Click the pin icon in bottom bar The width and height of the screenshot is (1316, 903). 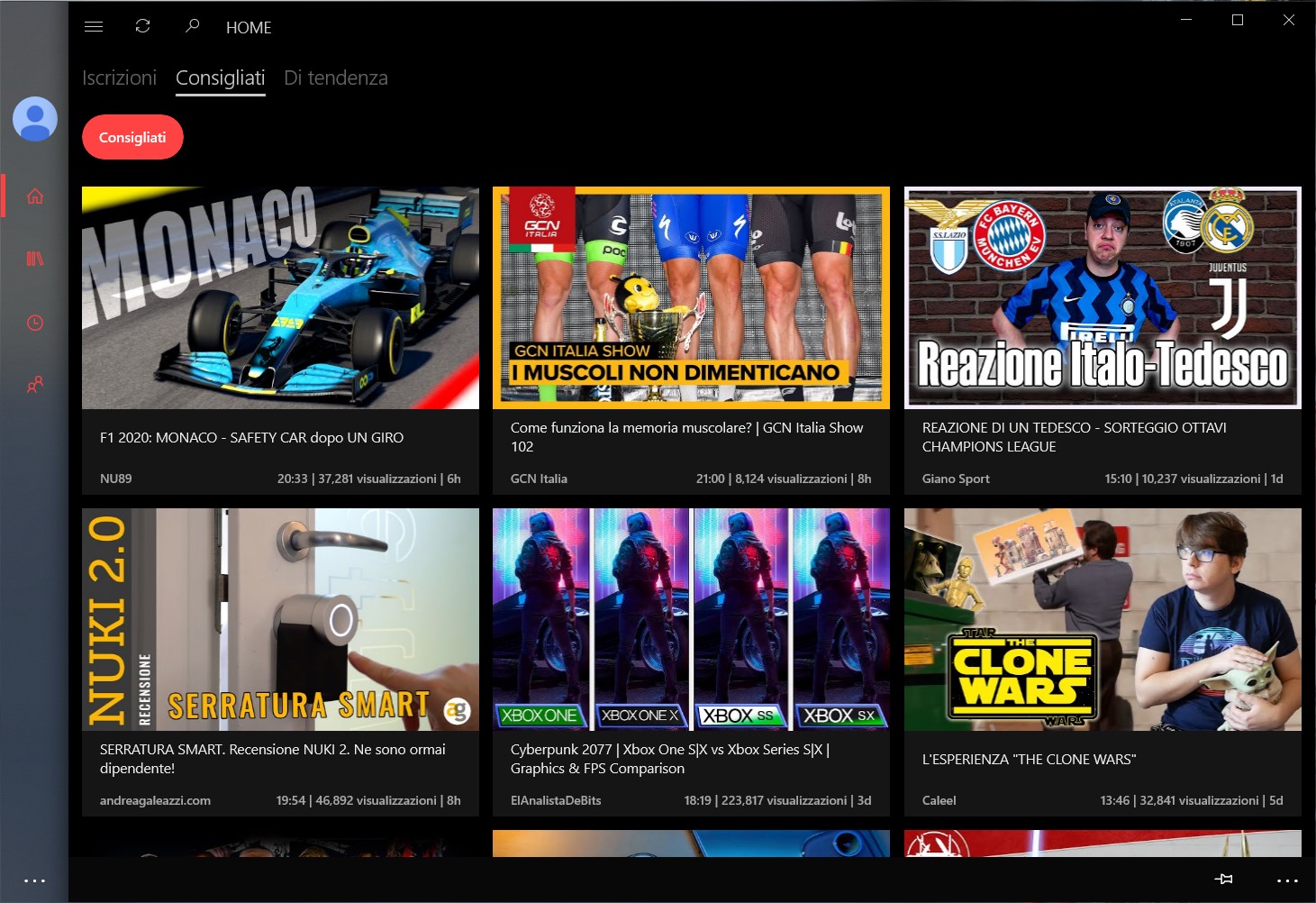click(x=1223, y=880)
